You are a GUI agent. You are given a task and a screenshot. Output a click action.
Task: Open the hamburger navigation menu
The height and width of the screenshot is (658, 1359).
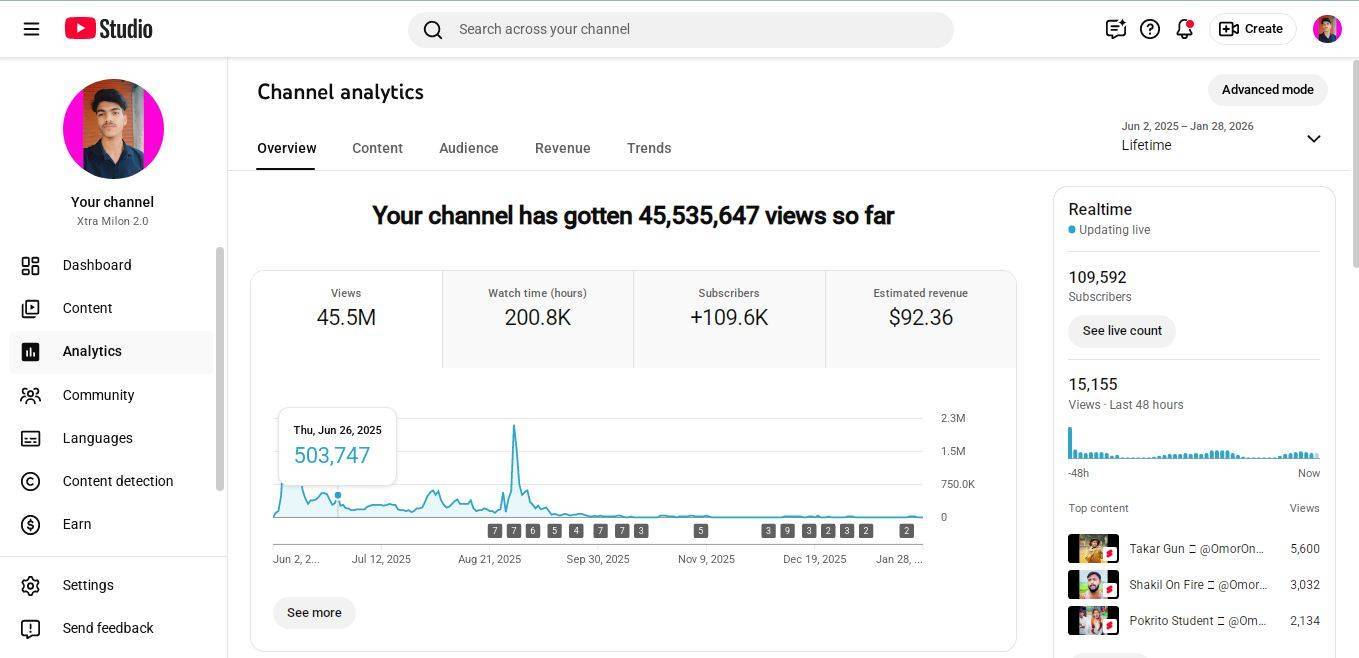(31, 29)
